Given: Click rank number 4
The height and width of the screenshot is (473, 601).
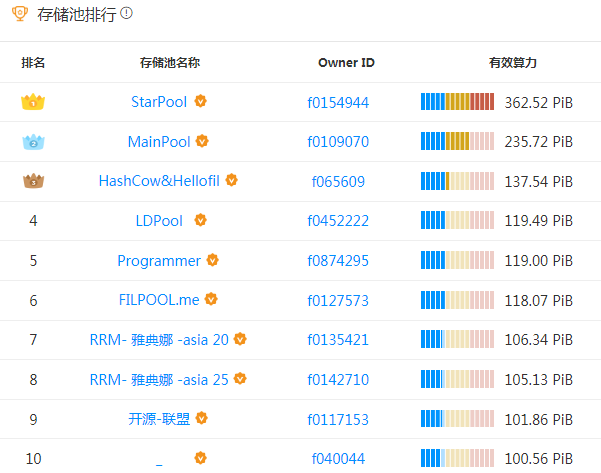Looking at the screenshot, I should pyautogui.click(x=33, y=221).
